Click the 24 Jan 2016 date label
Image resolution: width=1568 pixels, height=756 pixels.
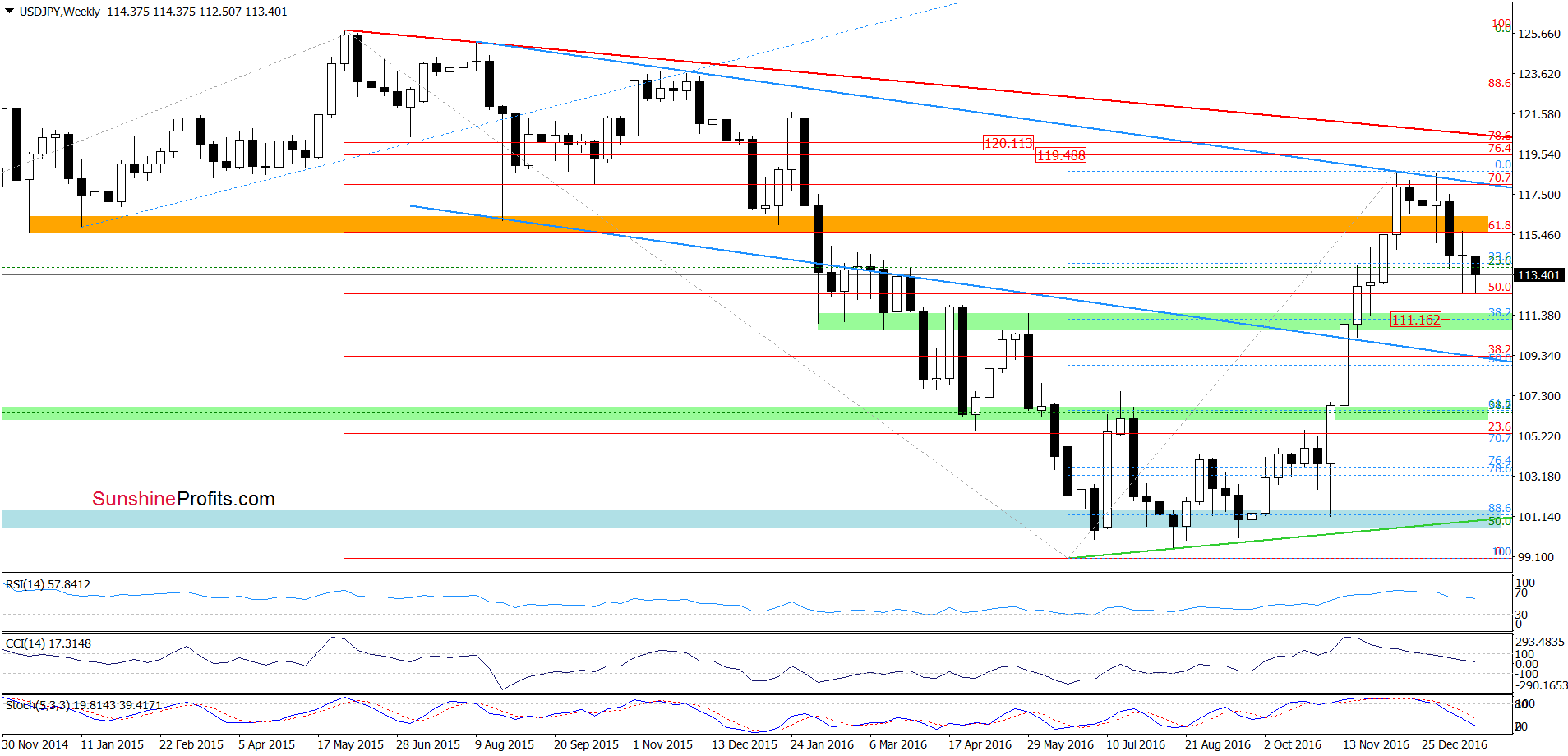823,744
